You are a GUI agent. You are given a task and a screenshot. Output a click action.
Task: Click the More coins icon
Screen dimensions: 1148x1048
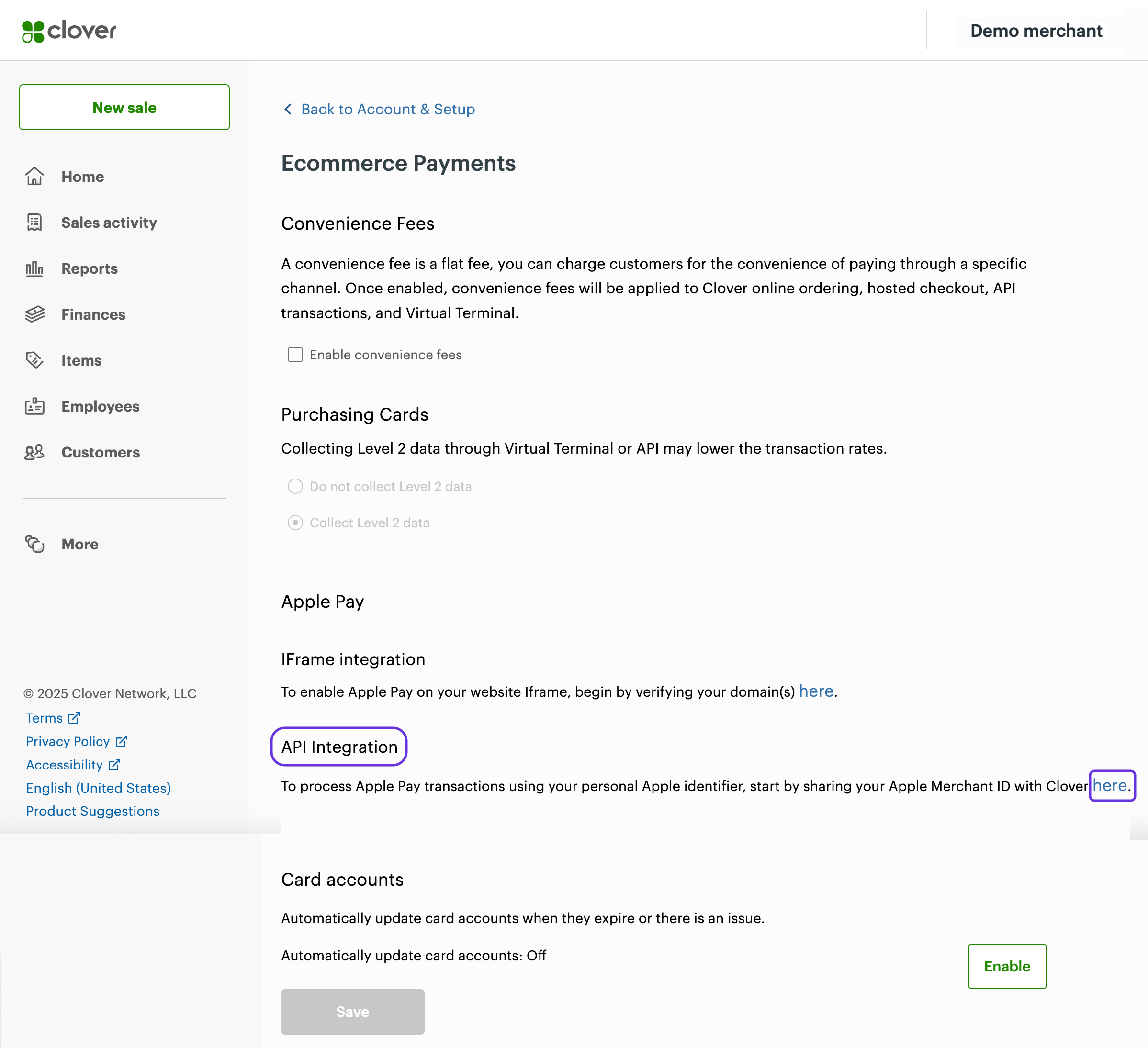34,544
